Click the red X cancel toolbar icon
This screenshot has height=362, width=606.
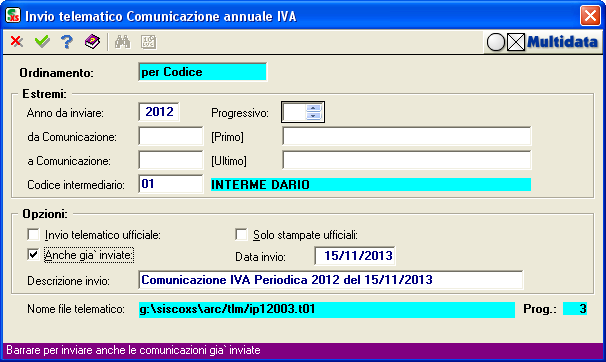pos(17,41)
